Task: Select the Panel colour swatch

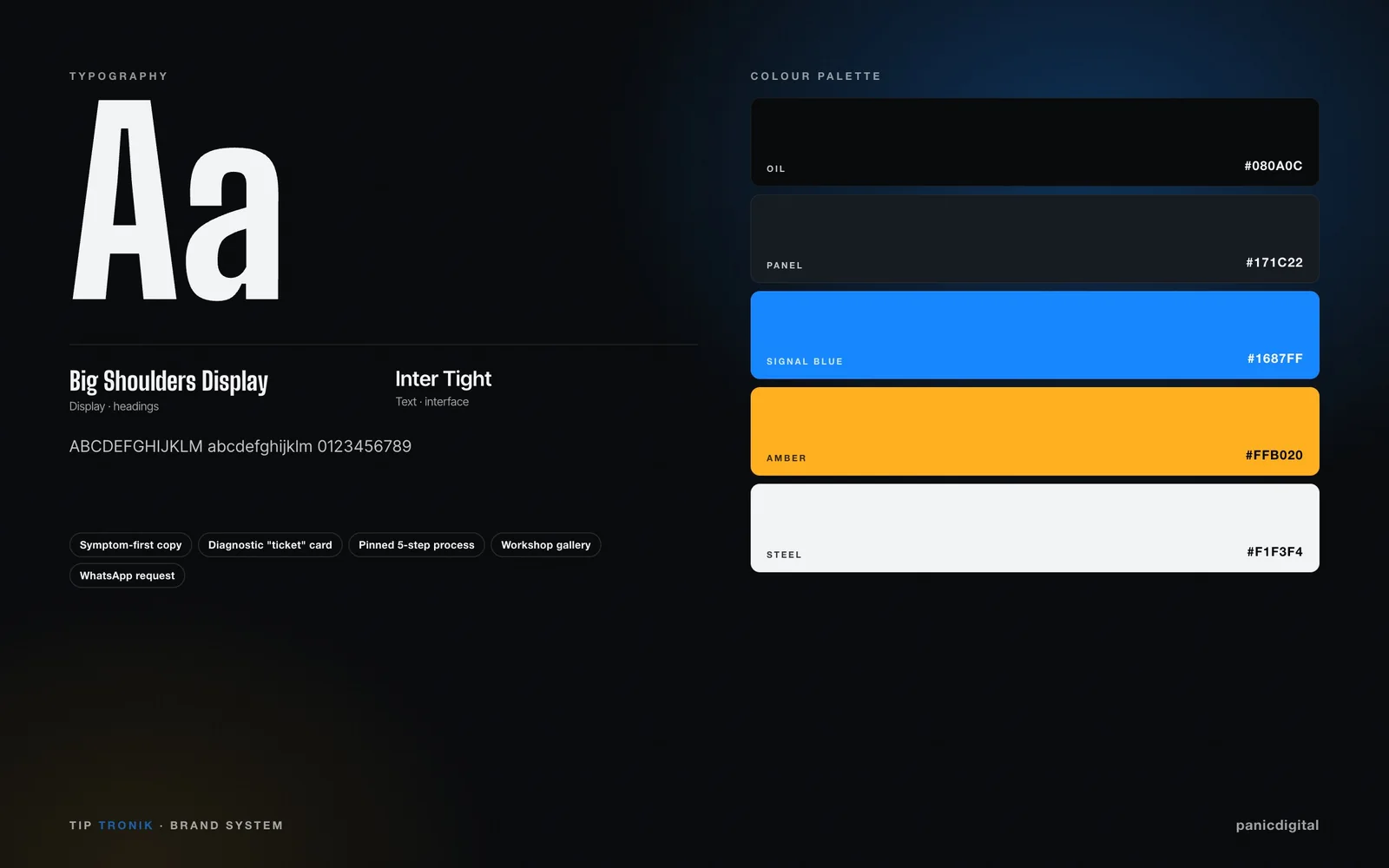Action: 1035,239
